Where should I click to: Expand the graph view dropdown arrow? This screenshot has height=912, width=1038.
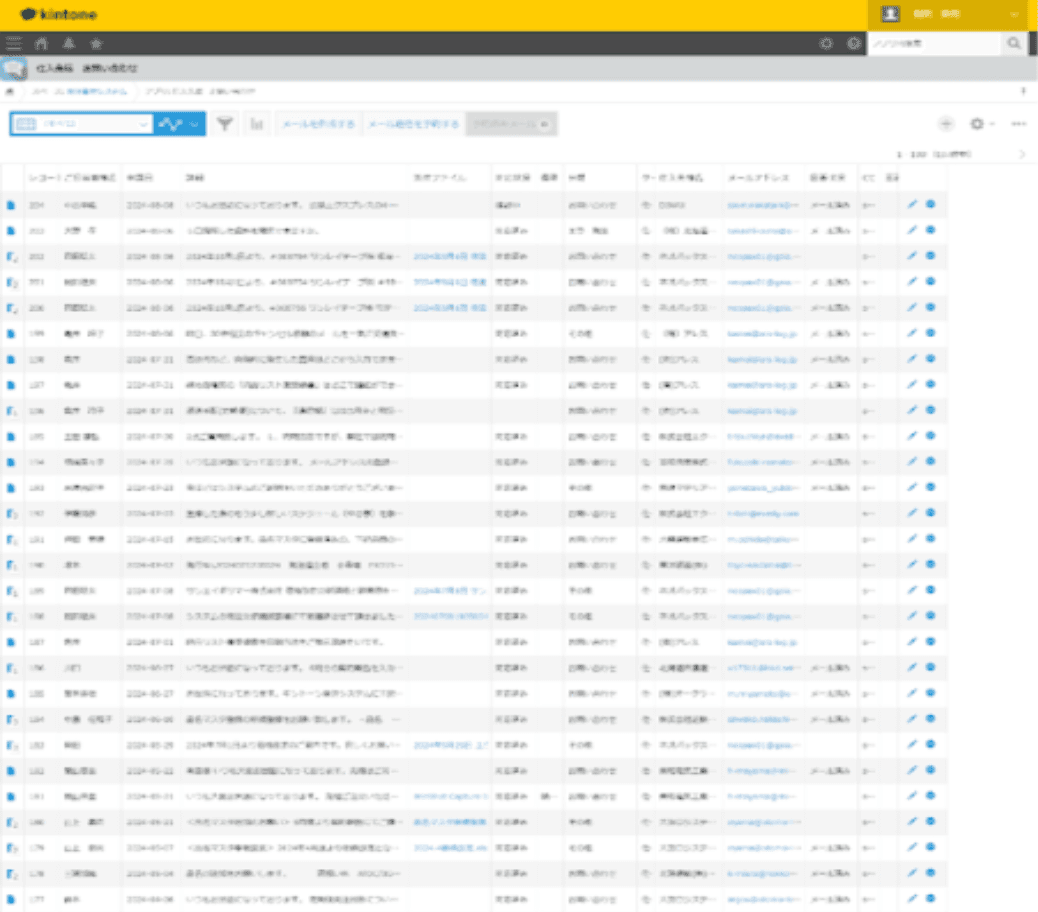tap(195, 124)
